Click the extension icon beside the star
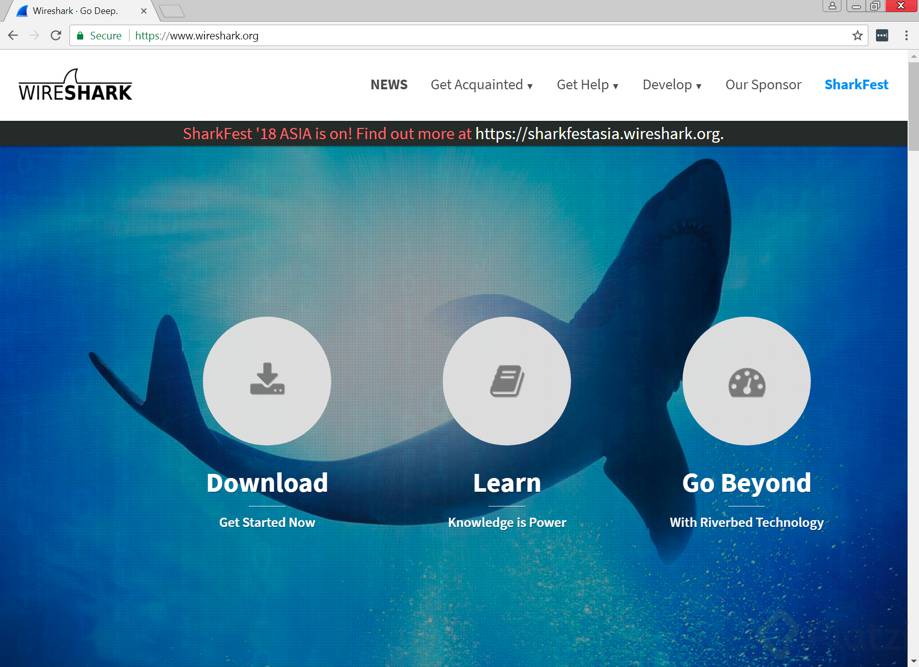919x667 pixels. tap(882, 35)
